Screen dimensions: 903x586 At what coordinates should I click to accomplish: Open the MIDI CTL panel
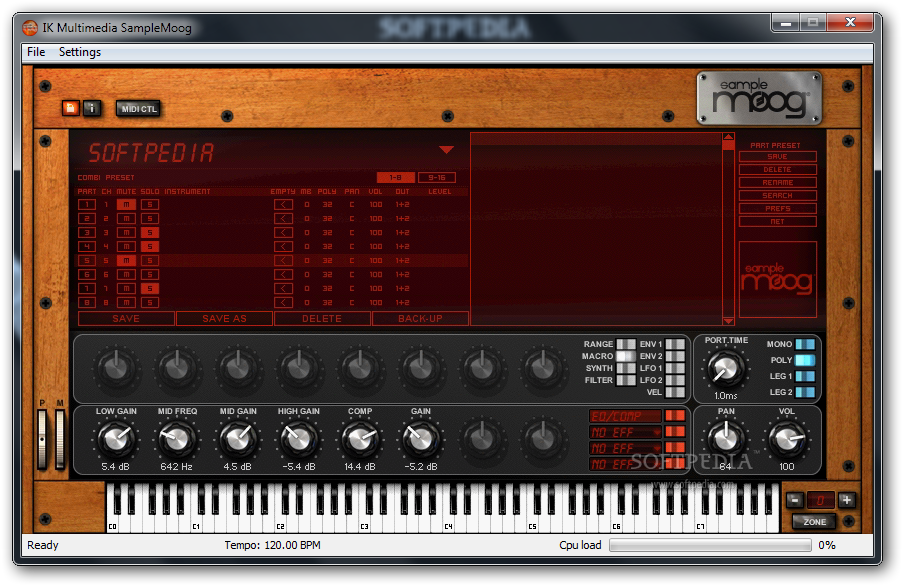pos(139,108)
